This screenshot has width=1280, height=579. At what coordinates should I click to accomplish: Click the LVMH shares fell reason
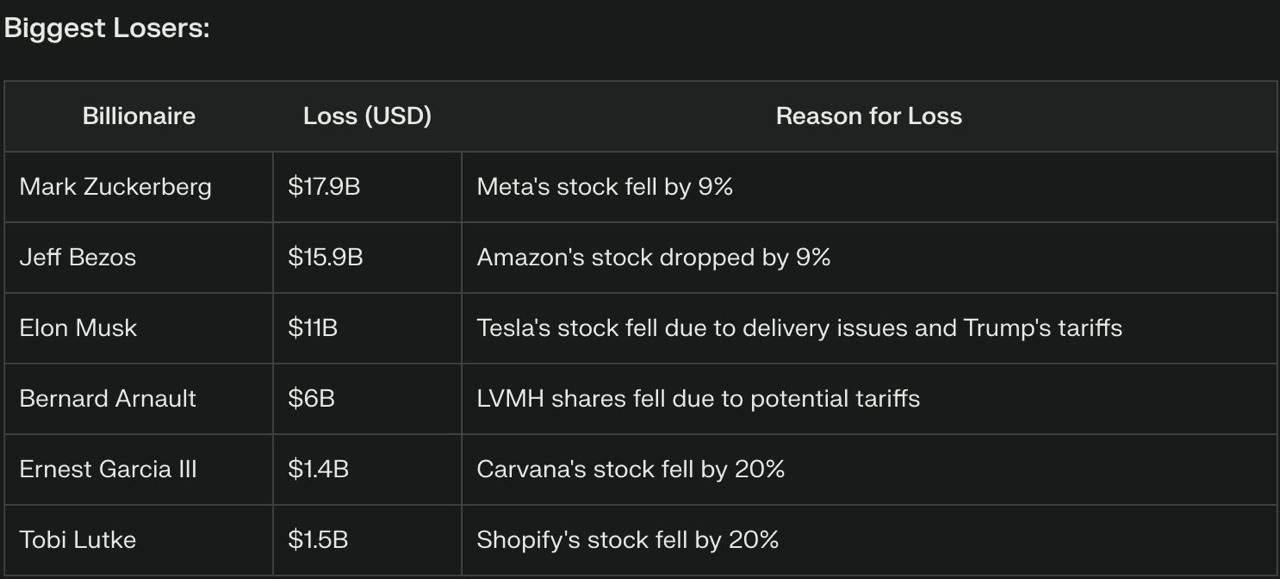coord(698,398)
